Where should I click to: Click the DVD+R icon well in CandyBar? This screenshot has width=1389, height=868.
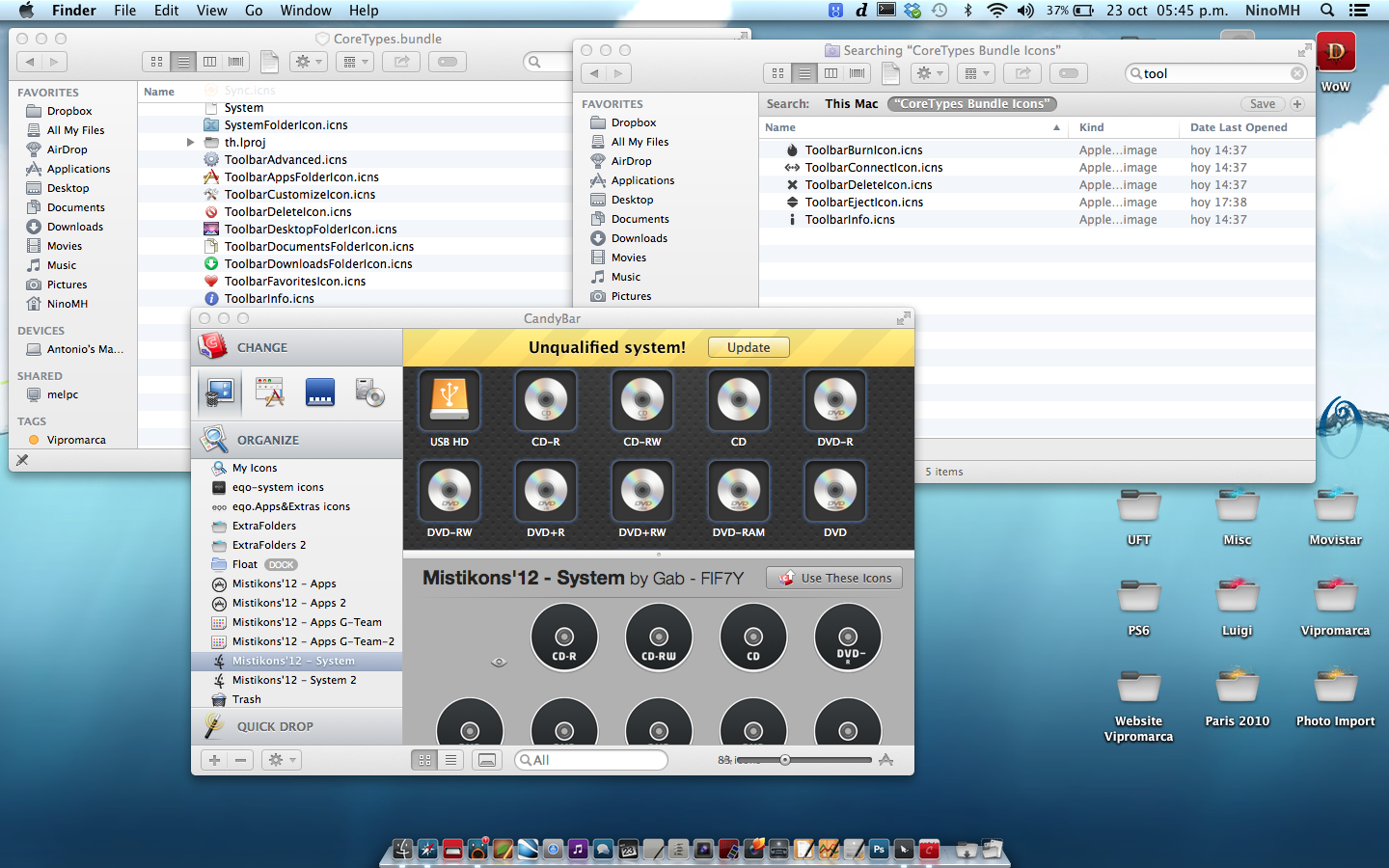[546, 491]
